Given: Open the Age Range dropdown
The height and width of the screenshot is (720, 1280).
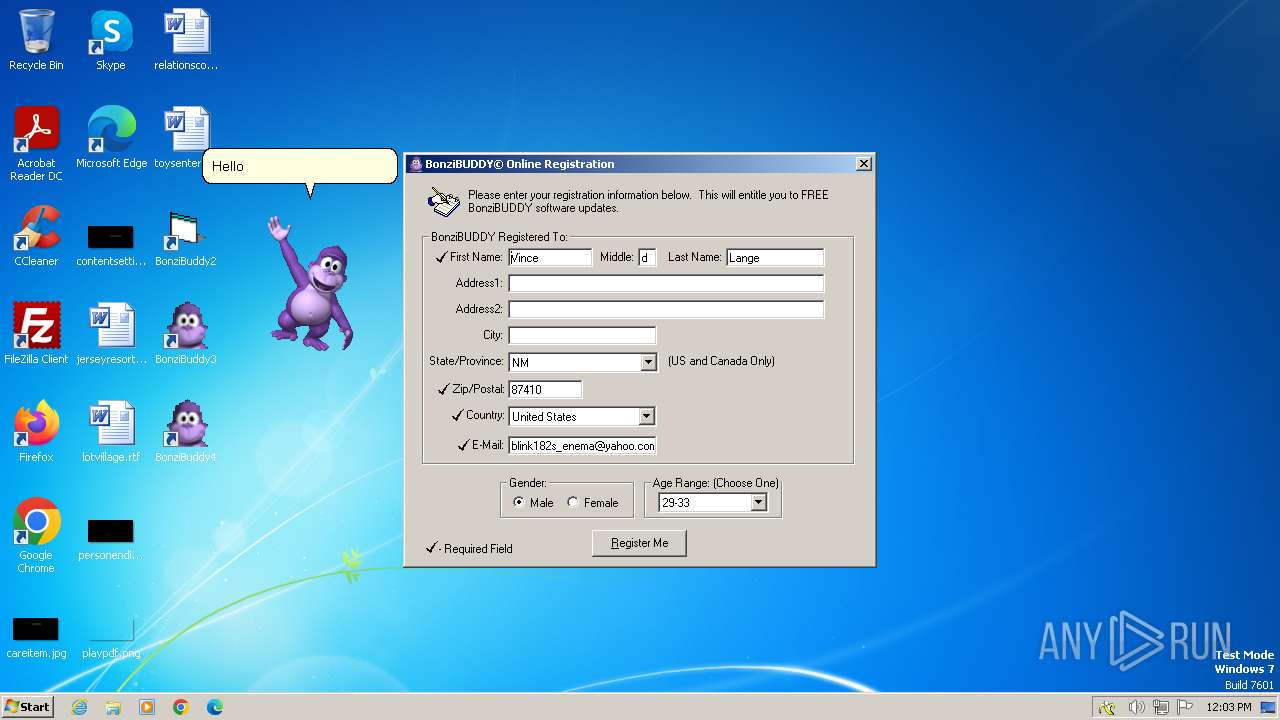Looking at the screenshot, I should click(x=758, y=502).
